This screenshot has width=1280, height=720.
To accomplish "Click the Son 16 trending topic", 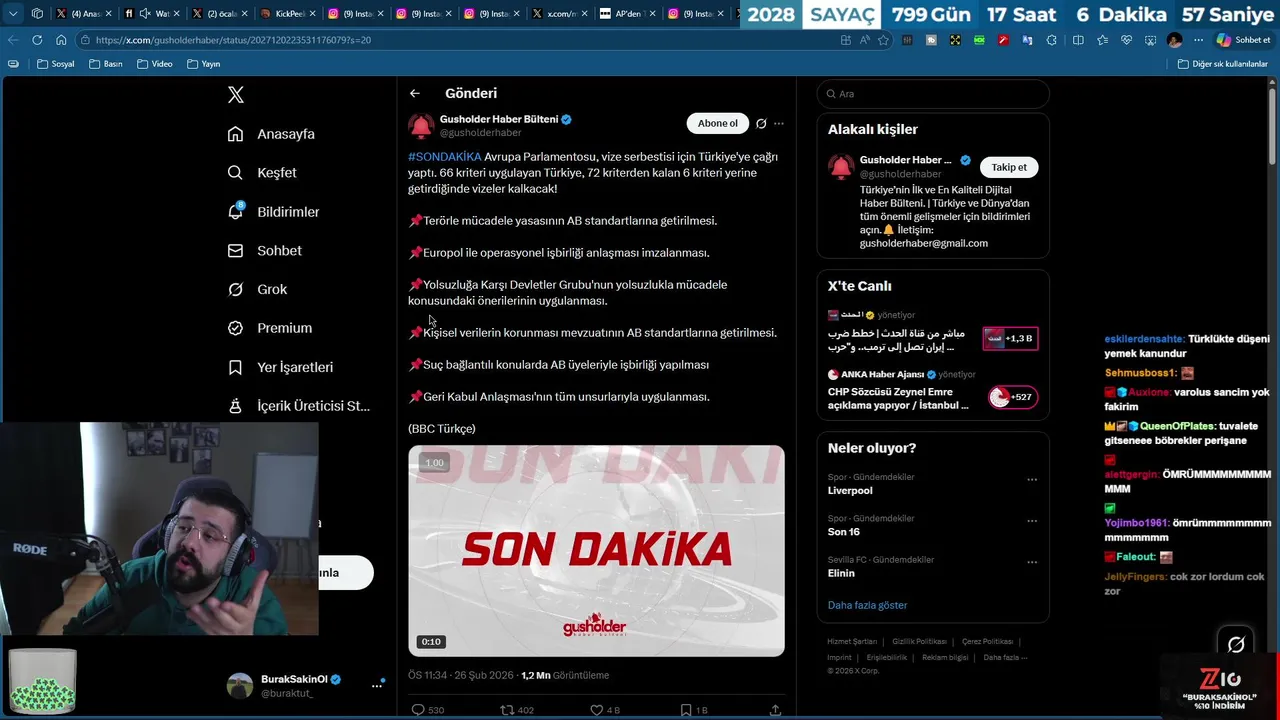I will point(844,532).
